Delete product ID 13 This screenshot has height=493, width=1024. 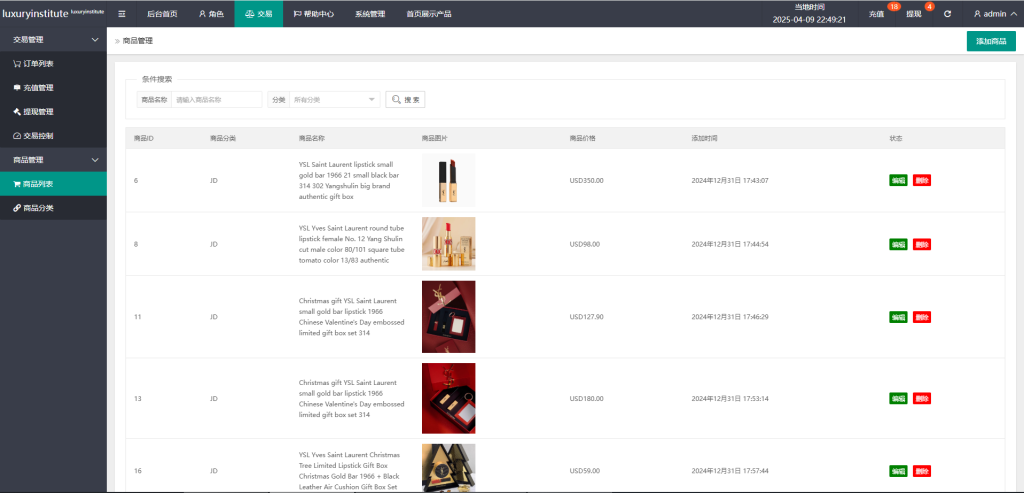click(x=921, y=398)
